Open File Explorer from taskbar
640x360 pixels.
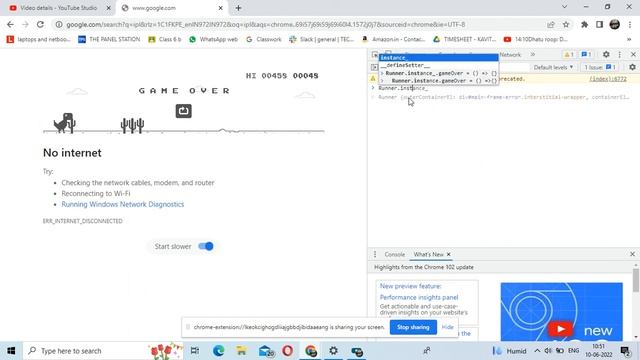(242, 351)
